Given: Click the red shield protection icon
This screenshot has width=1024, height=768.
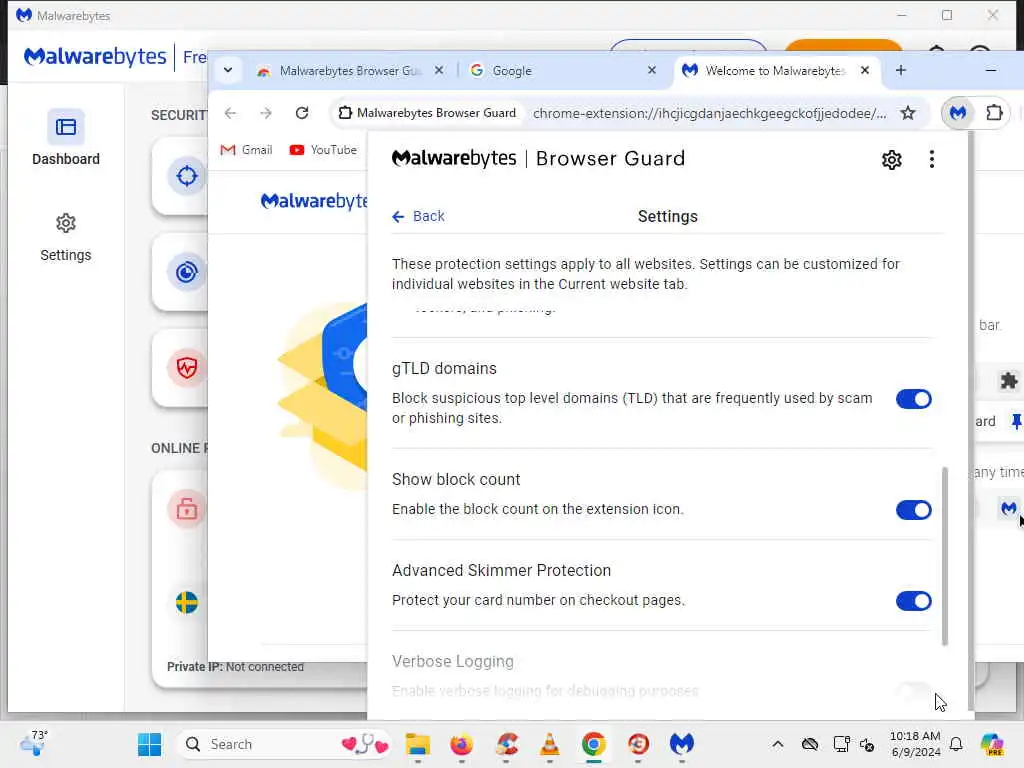Looking at the screenshot, I should [186, 368].
